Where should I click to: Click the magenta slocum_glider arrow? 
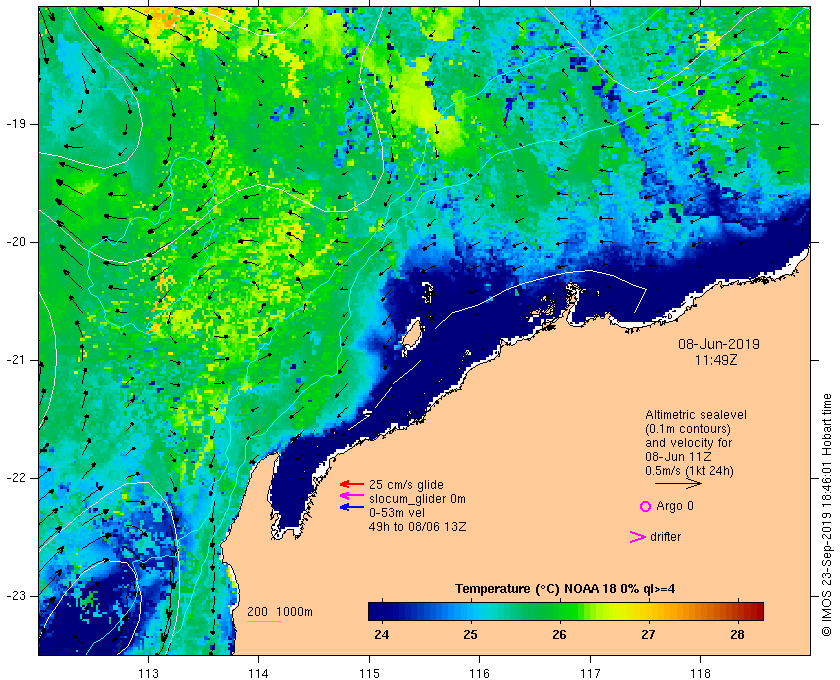(x=352, y=496)
